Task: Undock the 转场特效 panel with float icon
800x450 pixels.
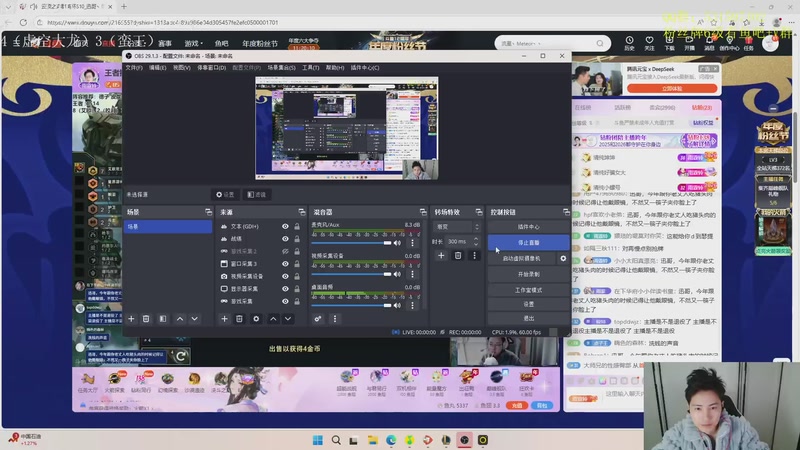Action: pyautogui.click(x=479, y=212)
